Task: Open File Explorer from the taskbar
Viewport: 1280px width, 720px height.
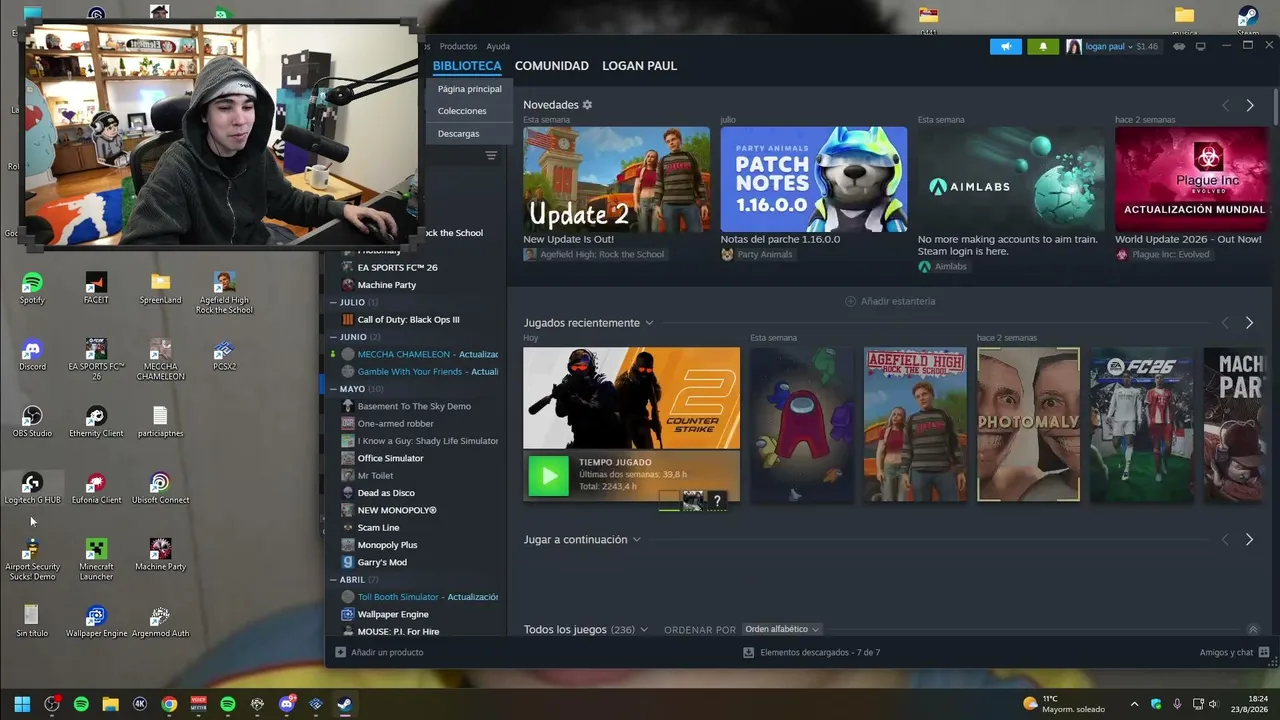Action: click(110, 704)
